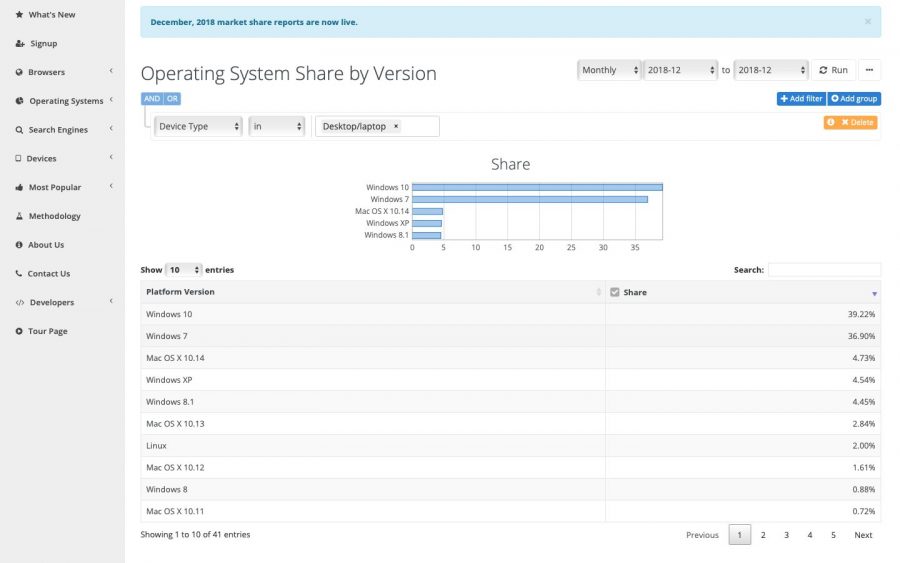Go to the Next results page

pyautogui.click(x=863, y=535)
